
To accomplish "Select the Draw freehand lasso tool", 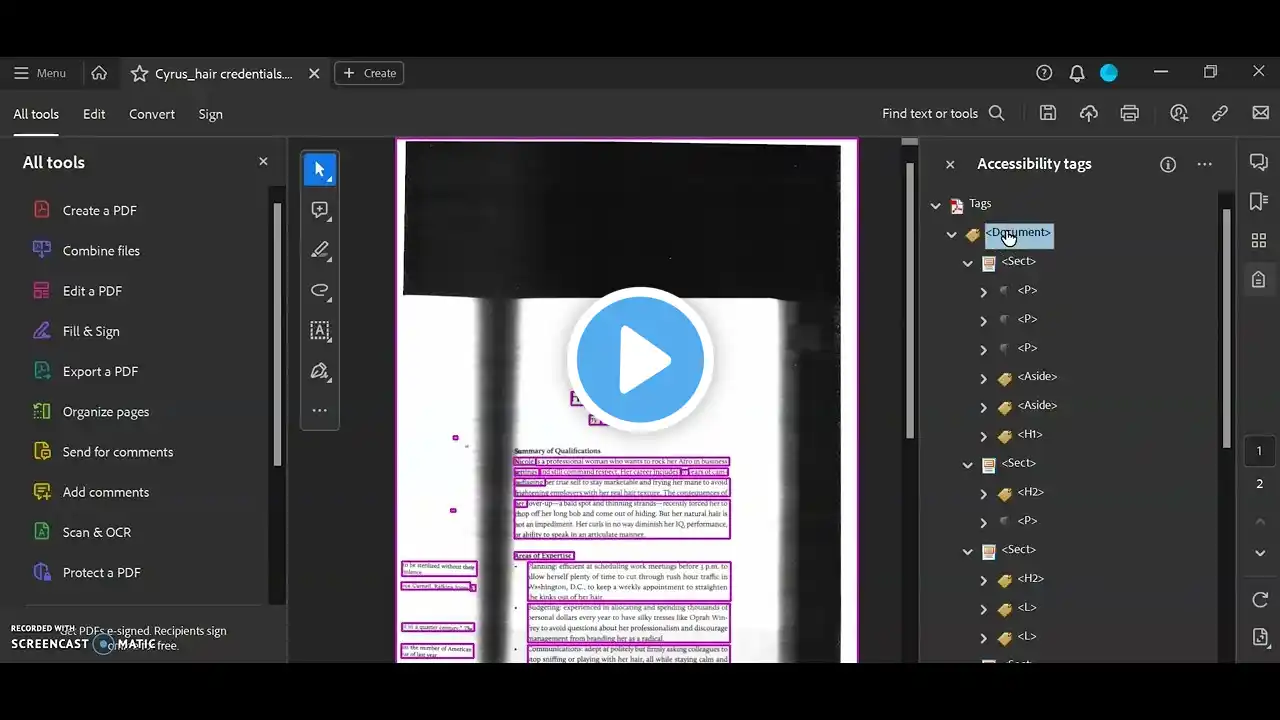I will pyautogui.click(x=320, y=291).
